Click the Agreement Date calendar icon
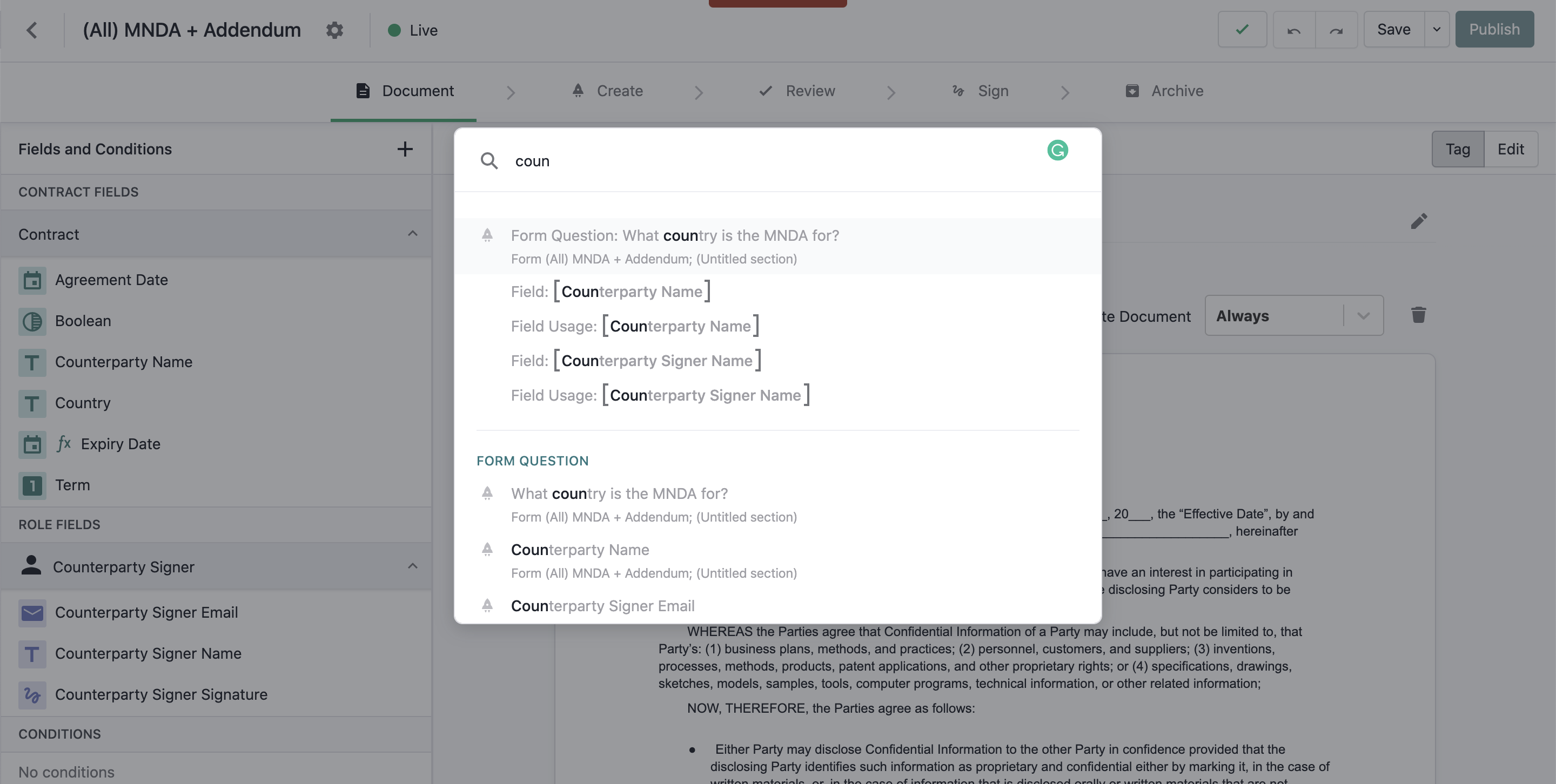The height and width of the screenshot is (784, 1556). tap(32, 280)
